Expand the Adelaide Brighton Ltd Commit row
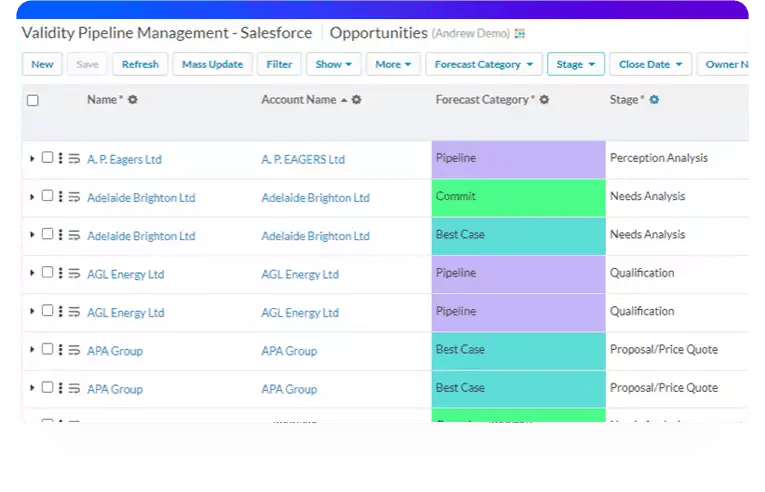Image resolution: width=765 pixels, height=492 pixels. [32, 197]
